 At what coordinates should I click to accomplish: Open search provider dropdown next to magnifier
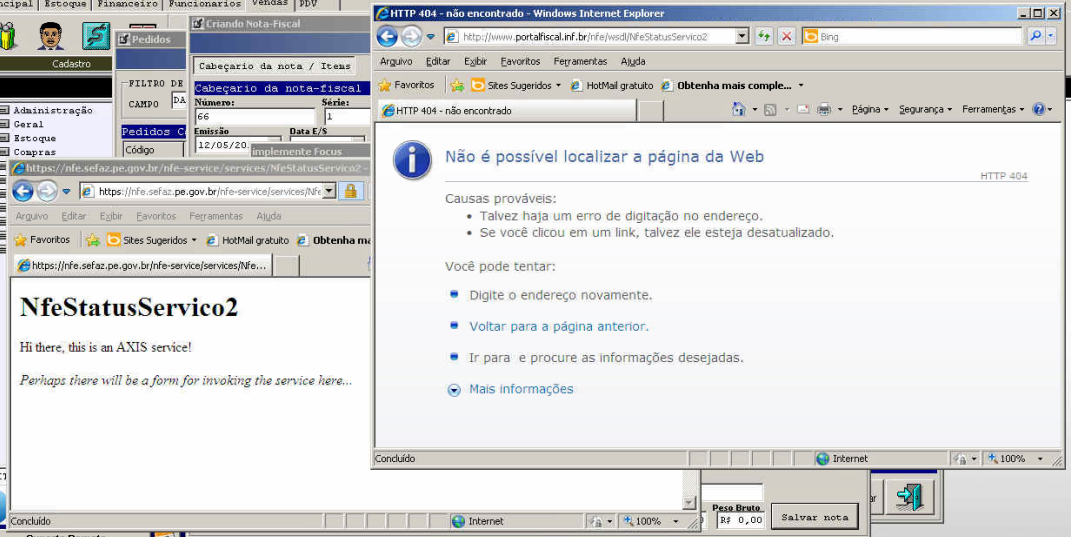[x=1052, y=36]
